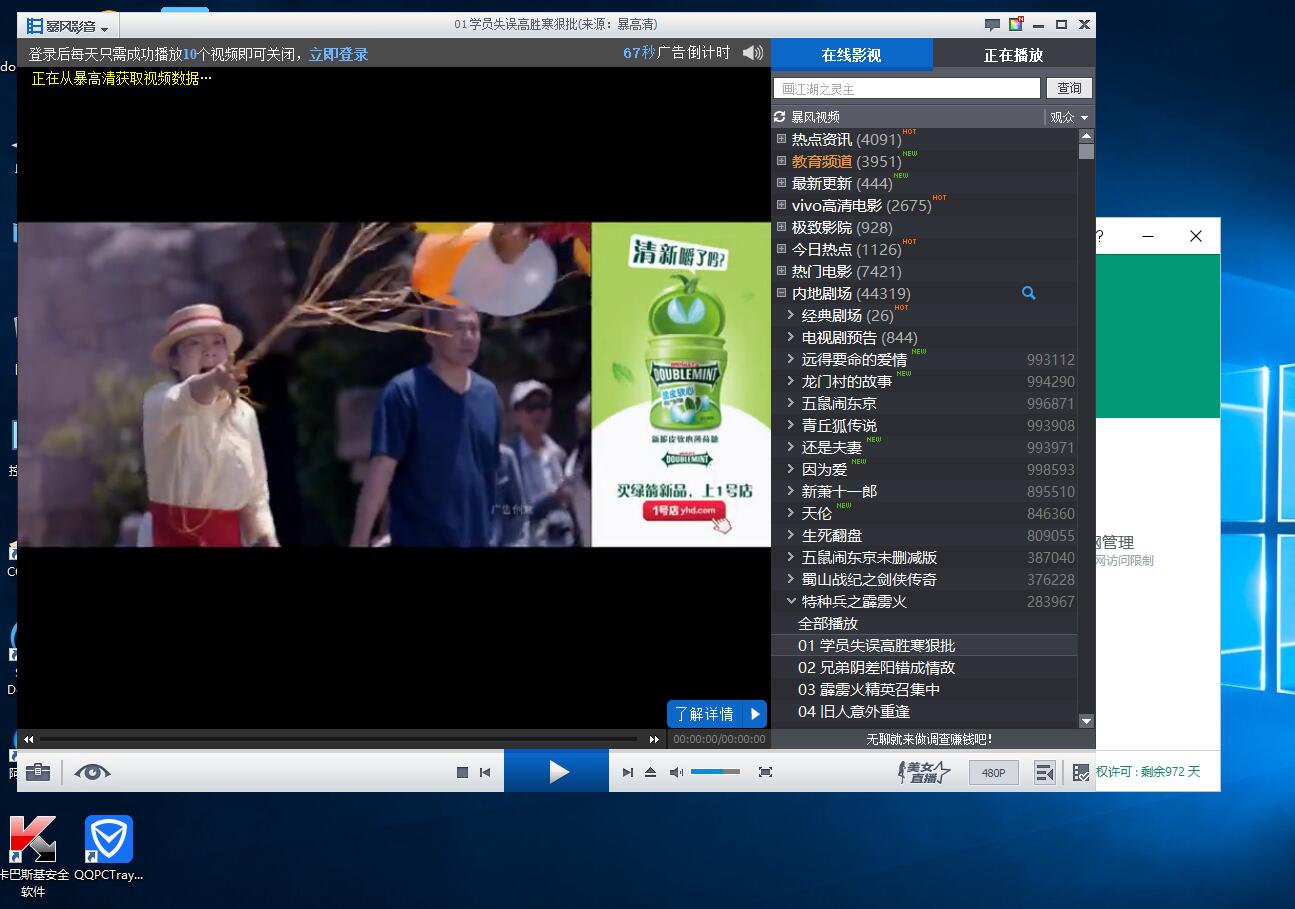
Task: Open the 观众 dropdown
Action: pyautogui.click(x=1069, y=117)
